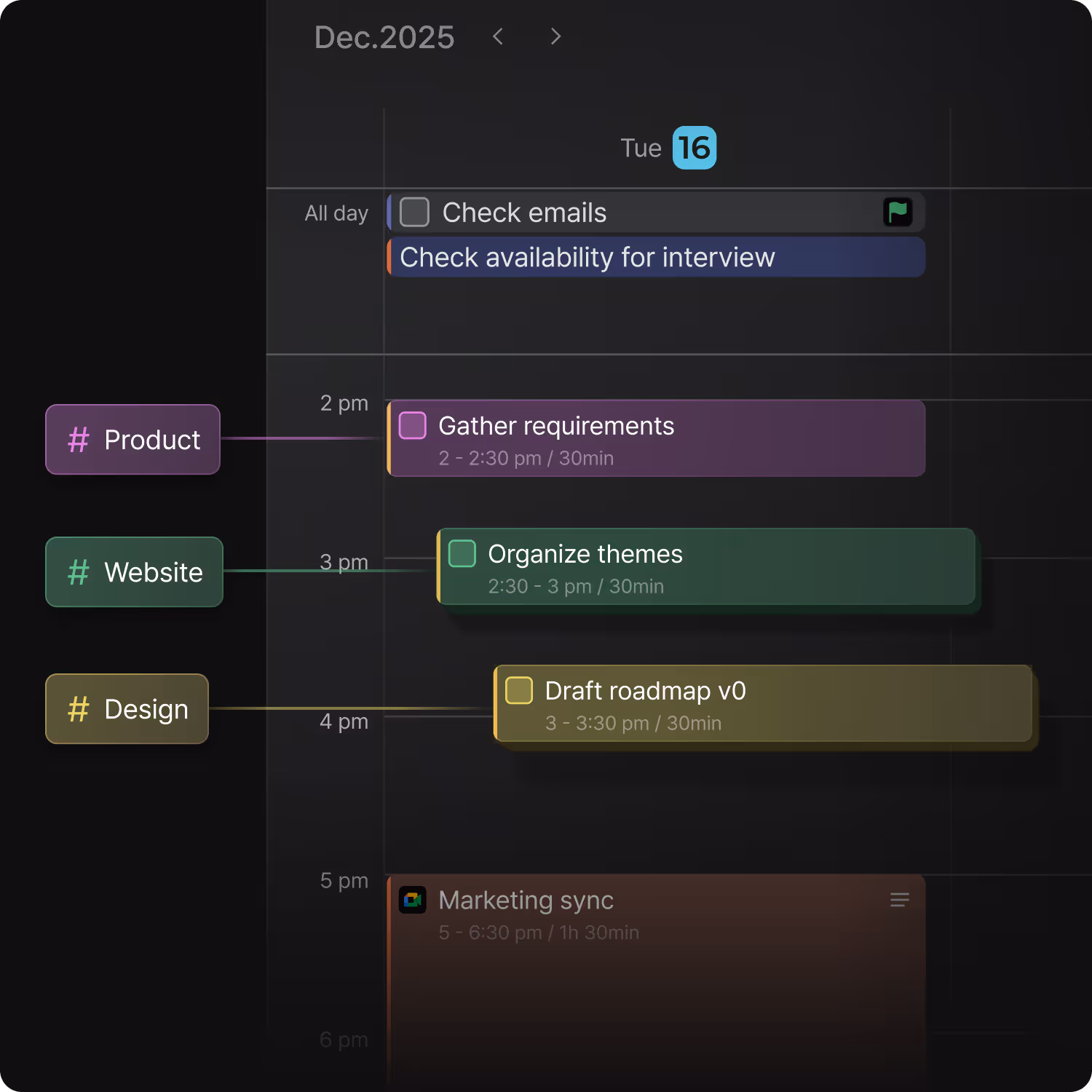Click the Tue day label

point(641,148)
